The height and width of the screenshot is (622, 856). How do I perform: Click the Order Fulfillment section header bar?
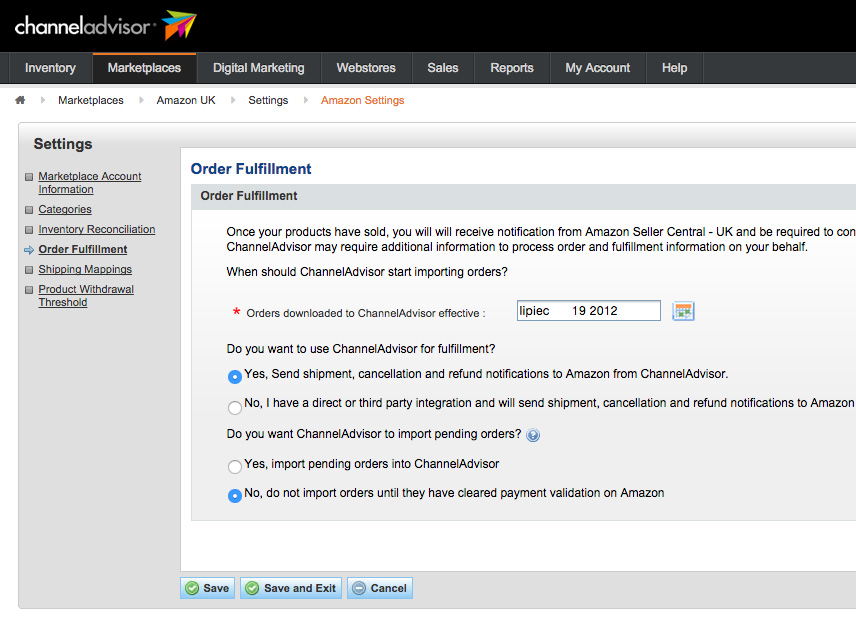pyautogui.click(x=524, y=196)
